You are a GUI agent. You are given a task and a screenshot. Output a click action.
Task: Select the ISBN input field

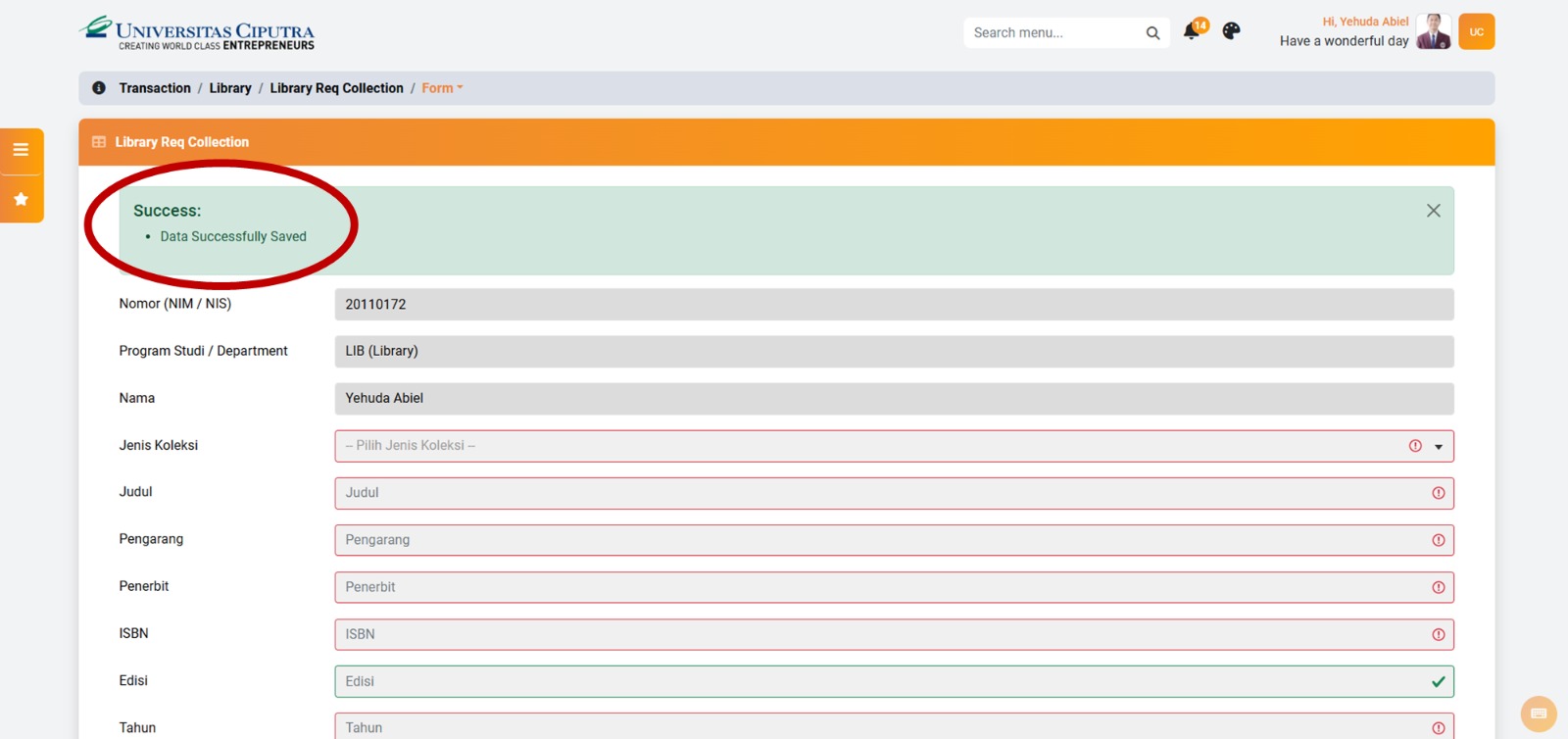[x=882, y=634]
